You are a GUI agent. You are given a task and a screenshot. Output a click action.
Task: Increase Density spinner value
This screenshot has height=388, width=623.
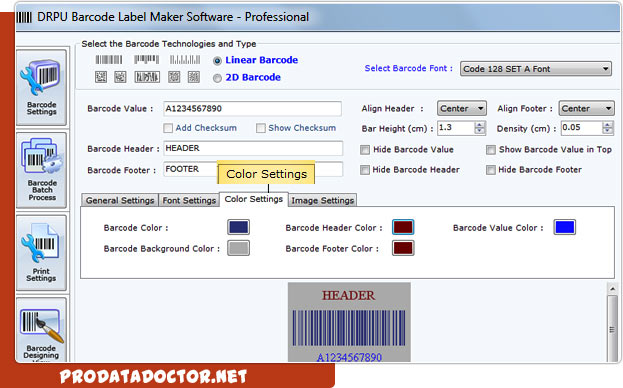607,125
